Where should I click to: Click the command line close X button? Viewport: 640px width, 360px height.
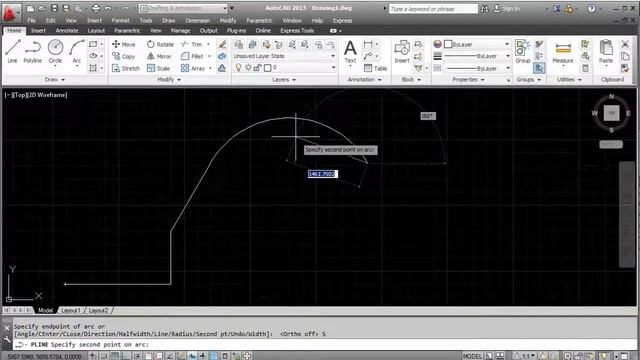pos(7,328)
